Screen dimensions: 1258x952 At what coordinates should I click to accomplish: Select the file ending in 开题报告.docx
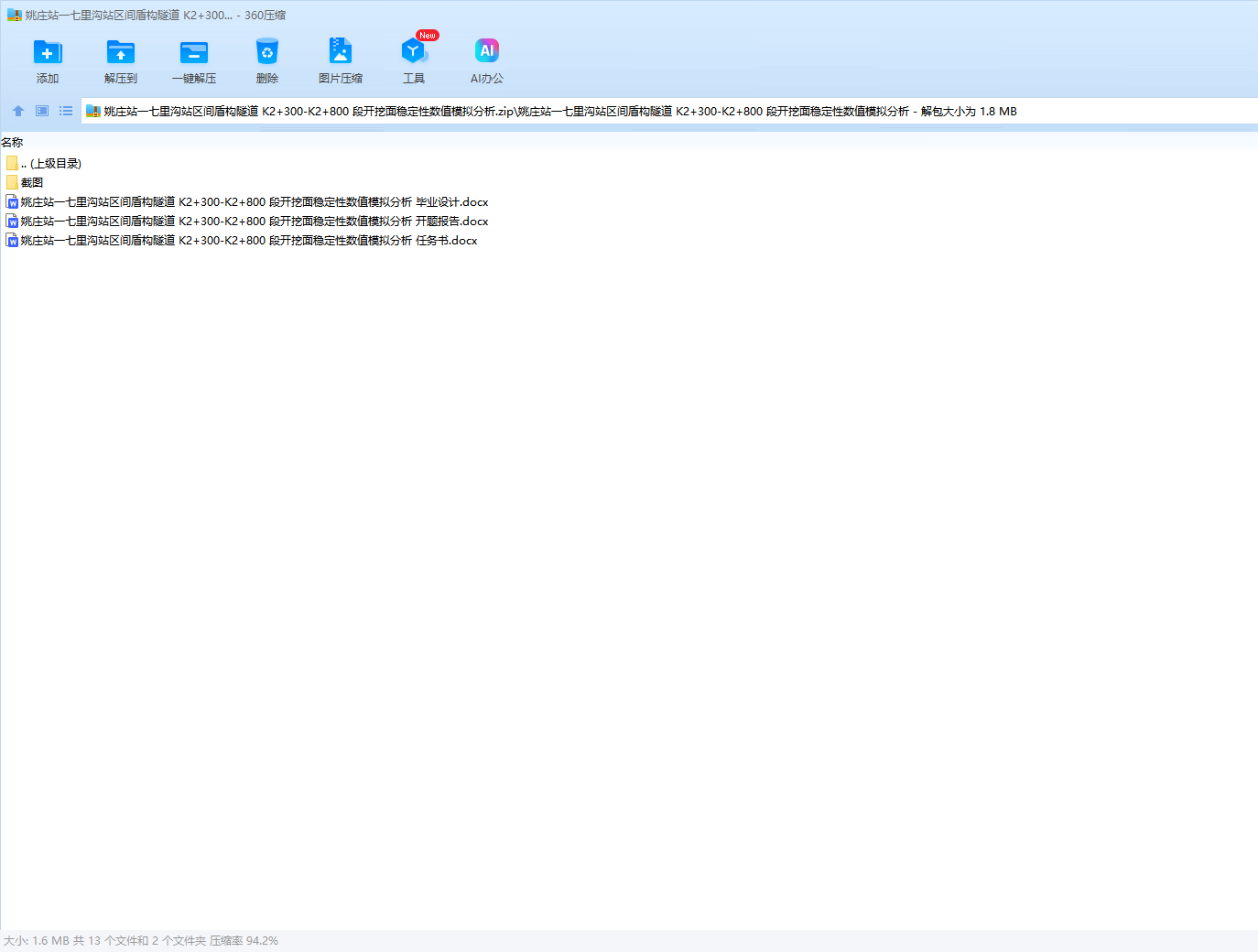[x=255, y=222]
